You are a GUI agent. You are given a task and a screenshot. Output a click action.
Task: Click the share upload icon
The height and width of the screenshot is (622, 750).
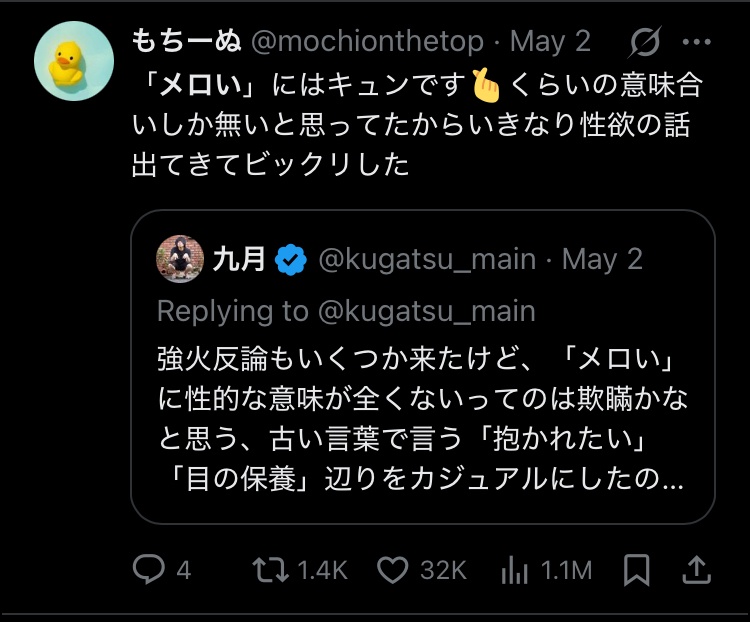pos(697,570)
